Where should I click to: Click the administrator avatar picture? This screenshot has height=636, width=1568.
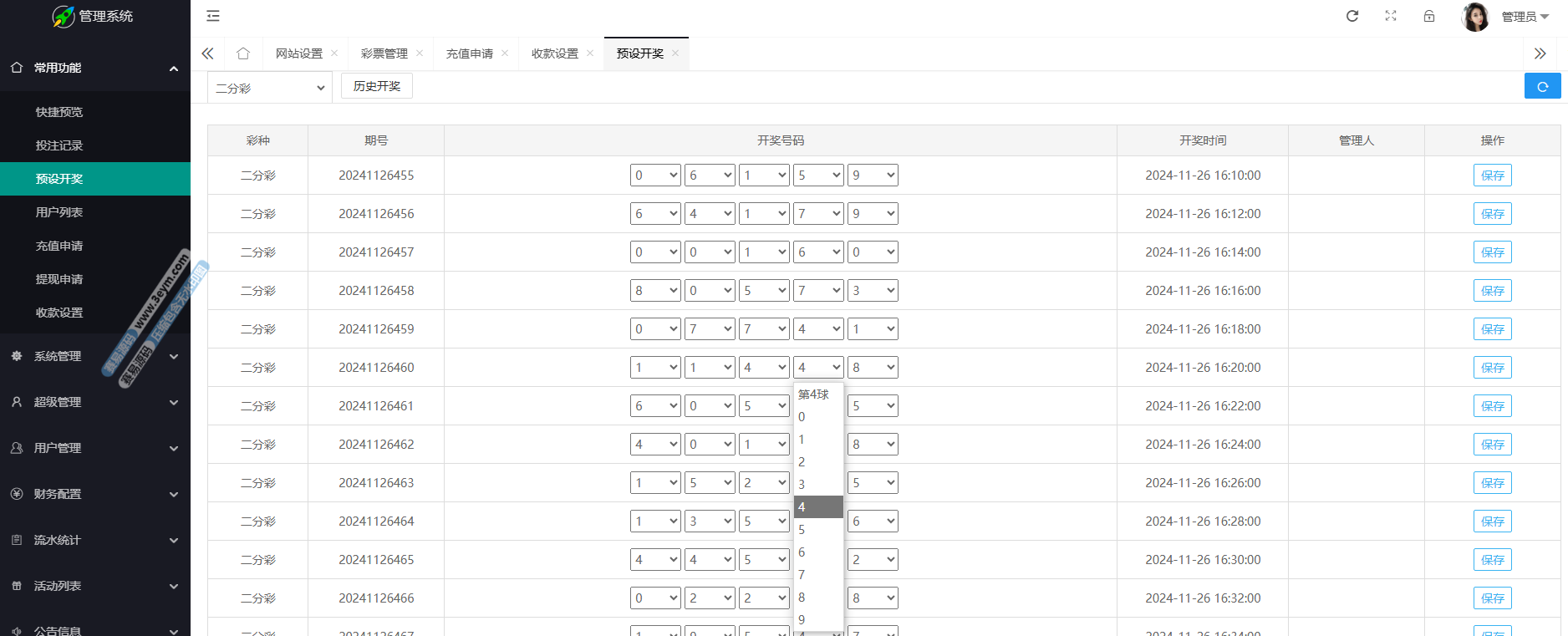(1475, 17)
